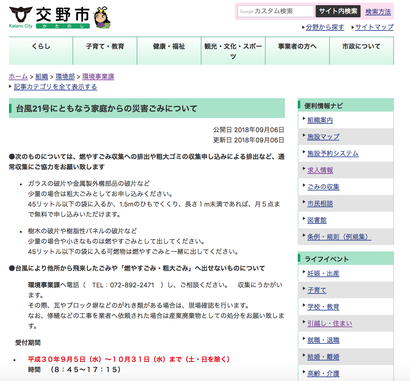
Task: Open 就職・退職 life event link
Action: point(323,340)
